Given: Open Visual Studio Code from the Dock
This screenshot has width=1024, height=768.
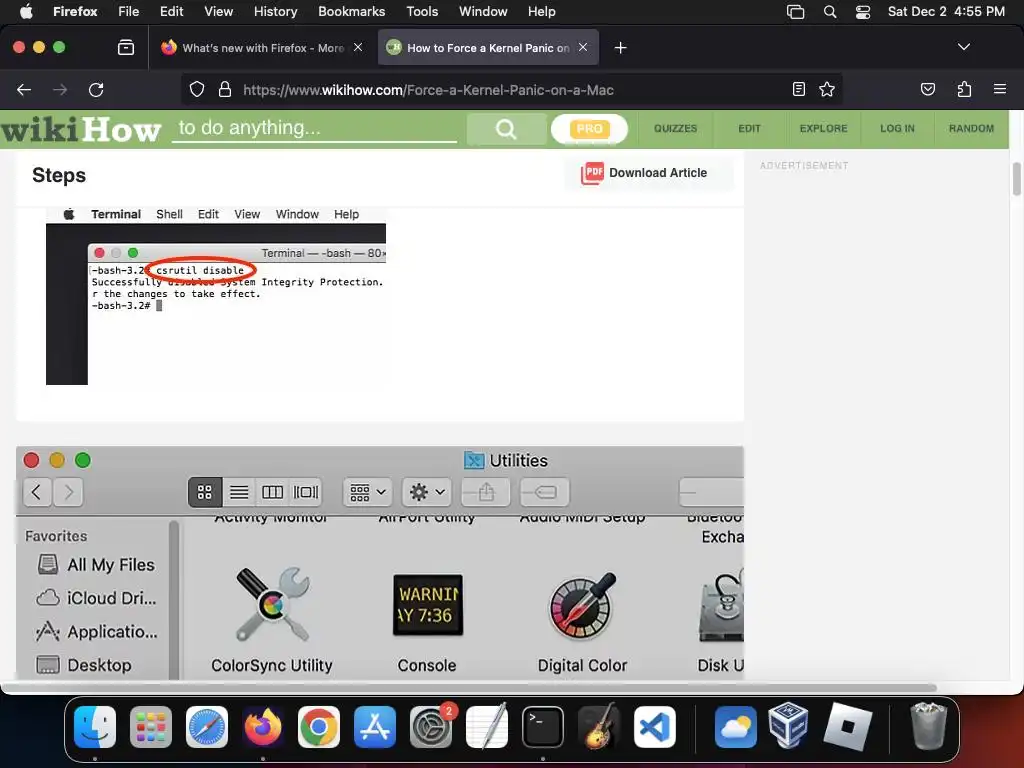Looking at the screenshot, I should click(654, 727).
